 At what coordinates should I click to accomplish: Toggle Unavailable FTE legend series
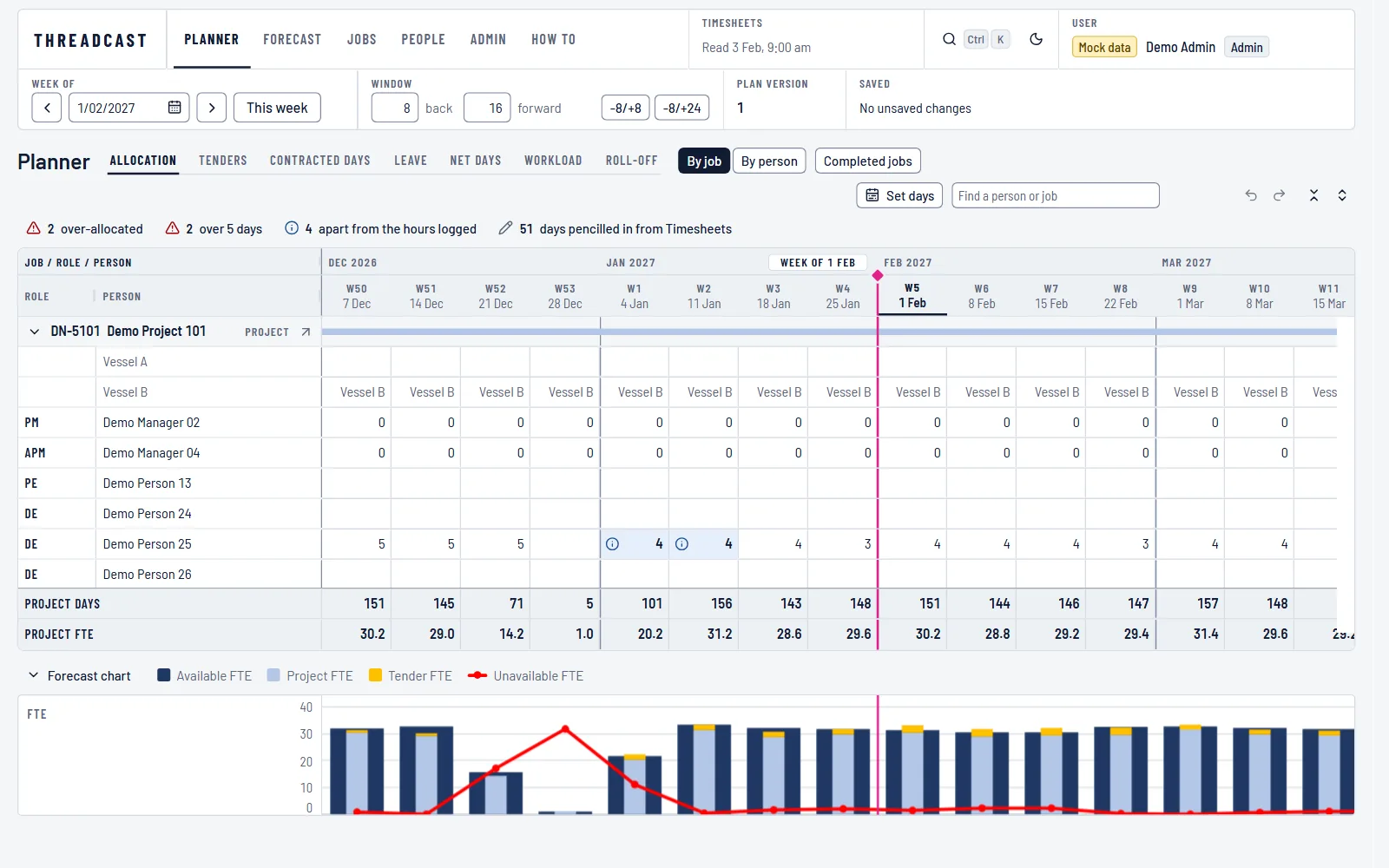(x=526, y=675)
